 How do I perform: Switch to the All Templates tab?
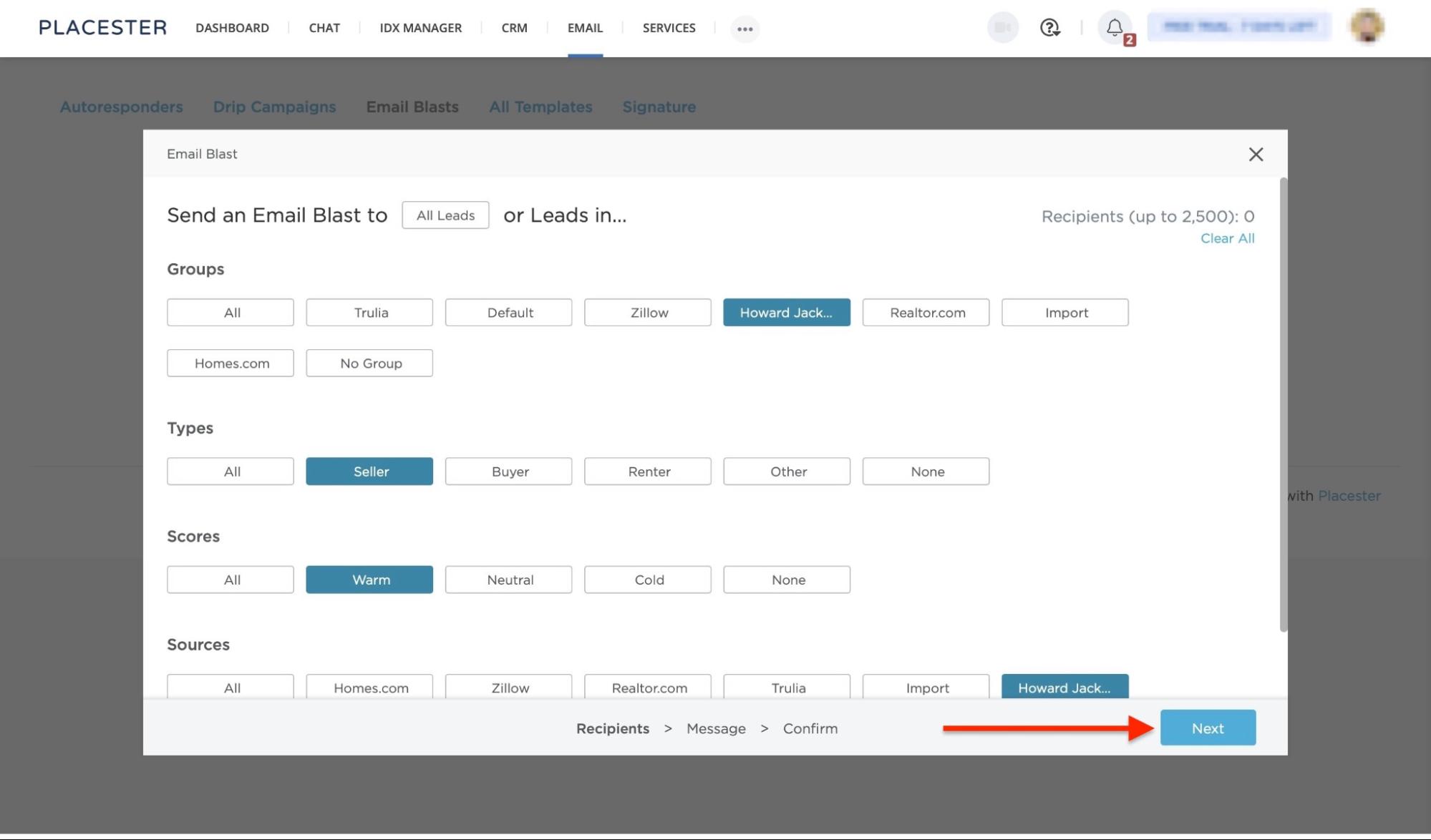tap(540, 106)
